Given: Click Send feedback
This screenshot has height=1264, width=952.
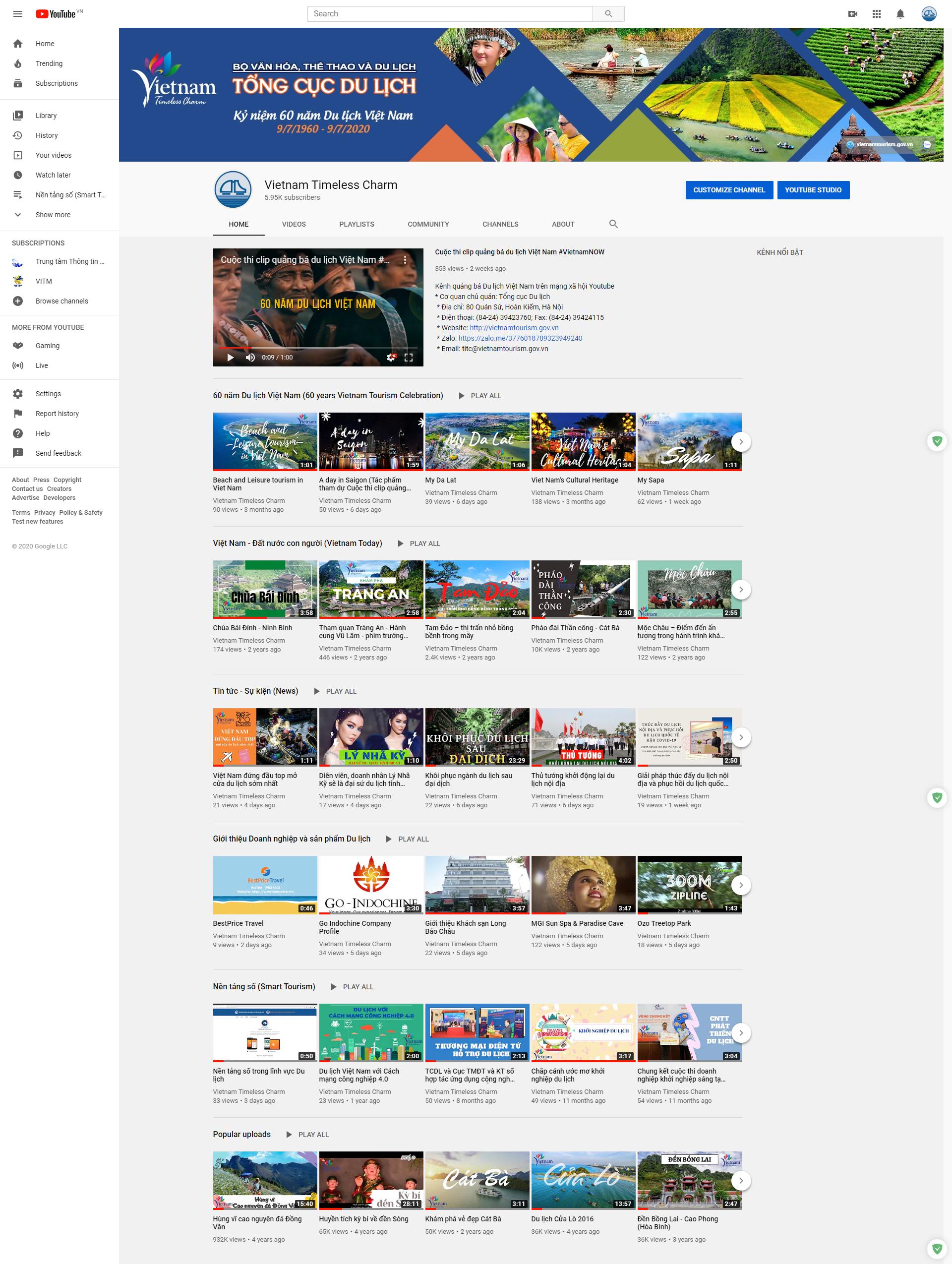Looking at the screenshot, I should 59,453.
